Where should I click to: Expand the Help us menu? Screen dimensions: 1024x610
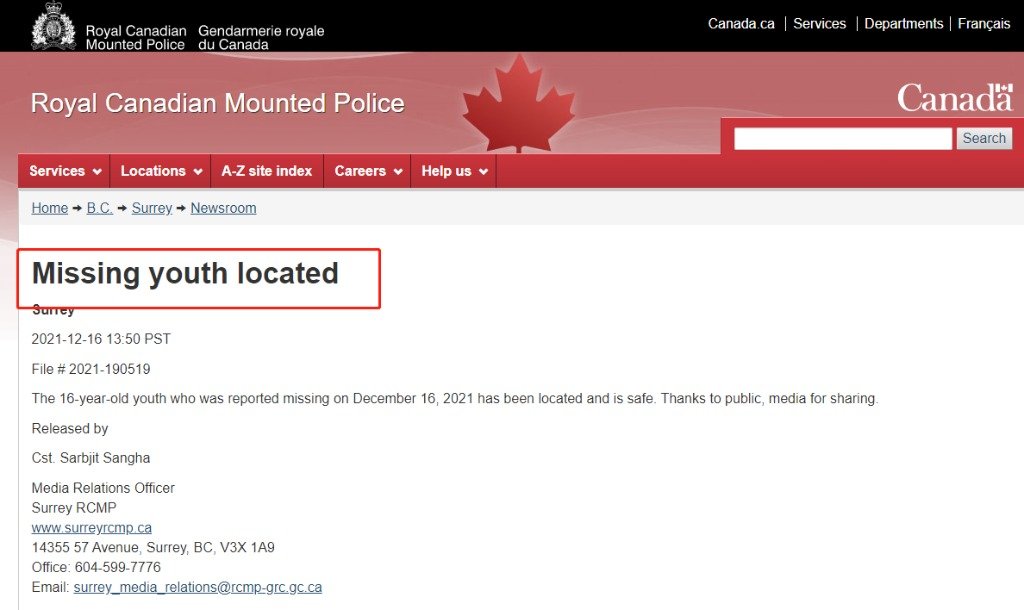[454, 171]
